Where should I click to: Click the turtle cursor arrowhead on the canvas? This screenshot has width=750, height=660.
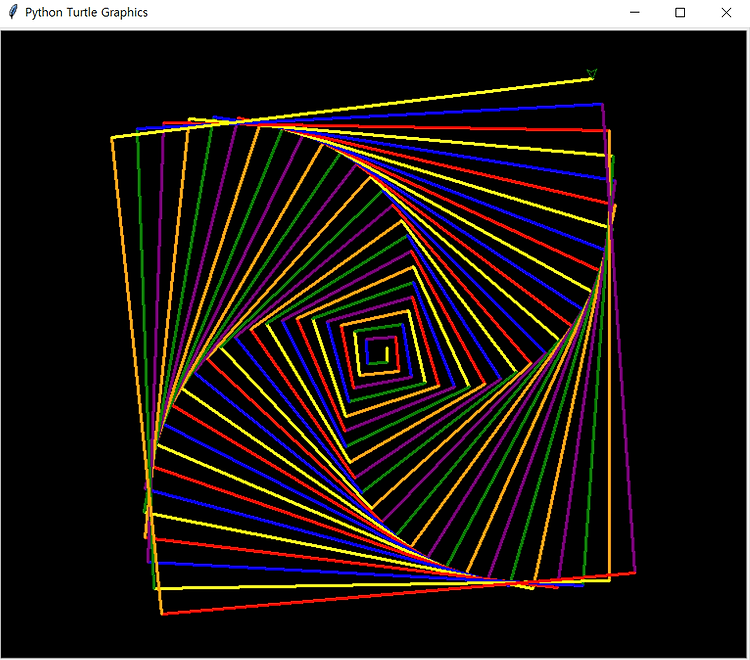[592, 74]
